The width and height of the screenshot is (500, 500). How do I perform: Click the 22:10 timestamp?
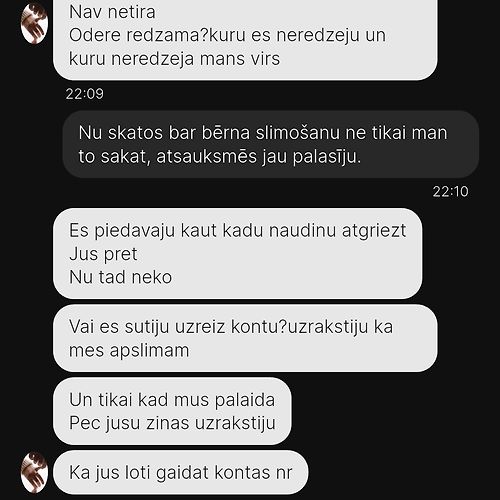[x=450, y=191]
